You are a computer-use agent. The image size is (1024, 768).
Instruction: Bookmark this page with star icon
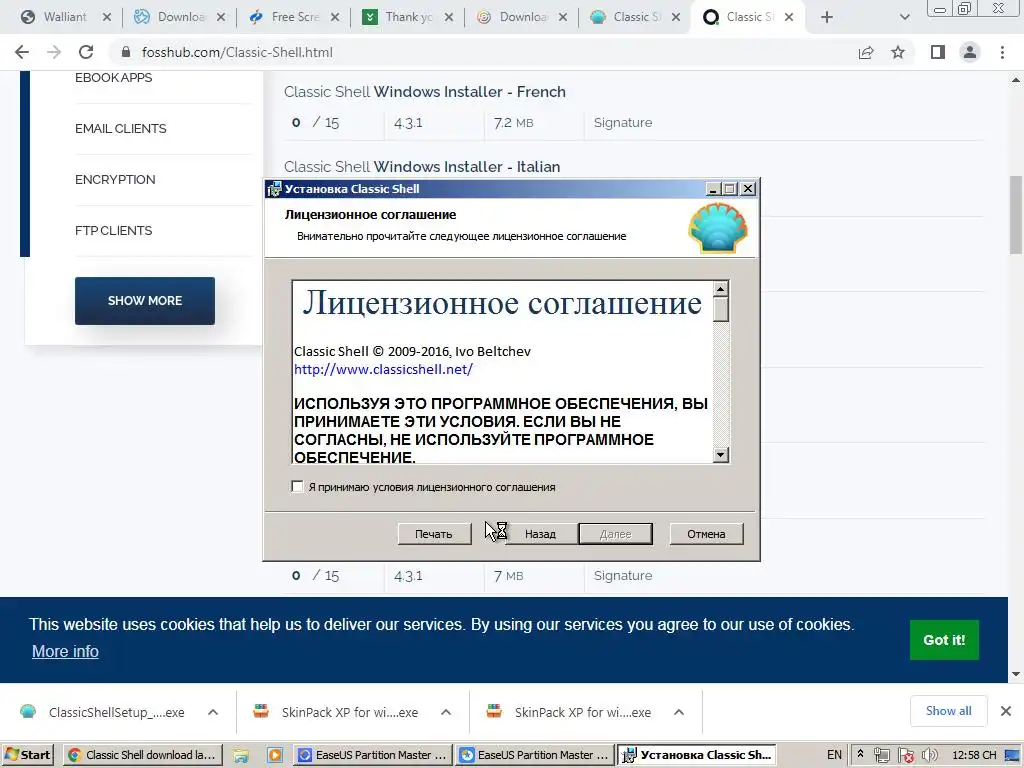point(898,52)
